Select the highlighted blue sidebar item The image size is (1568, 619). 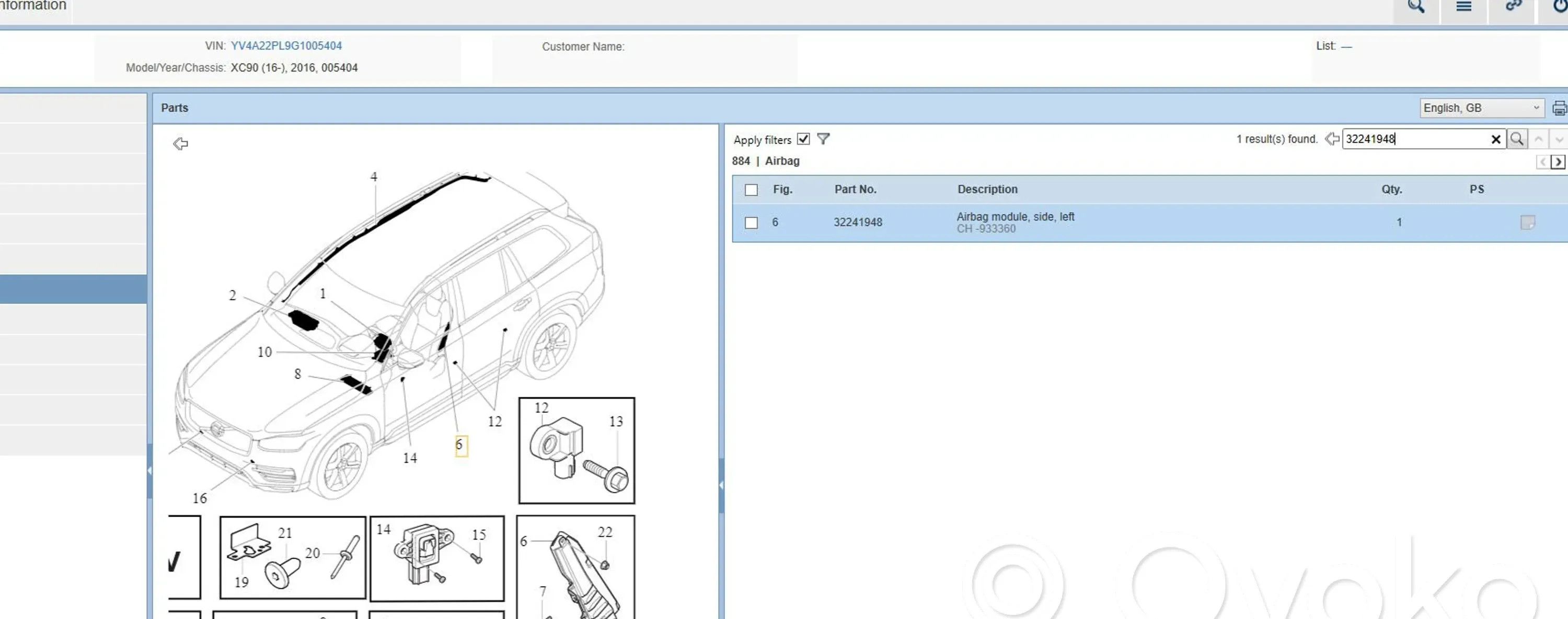[73, 289]
